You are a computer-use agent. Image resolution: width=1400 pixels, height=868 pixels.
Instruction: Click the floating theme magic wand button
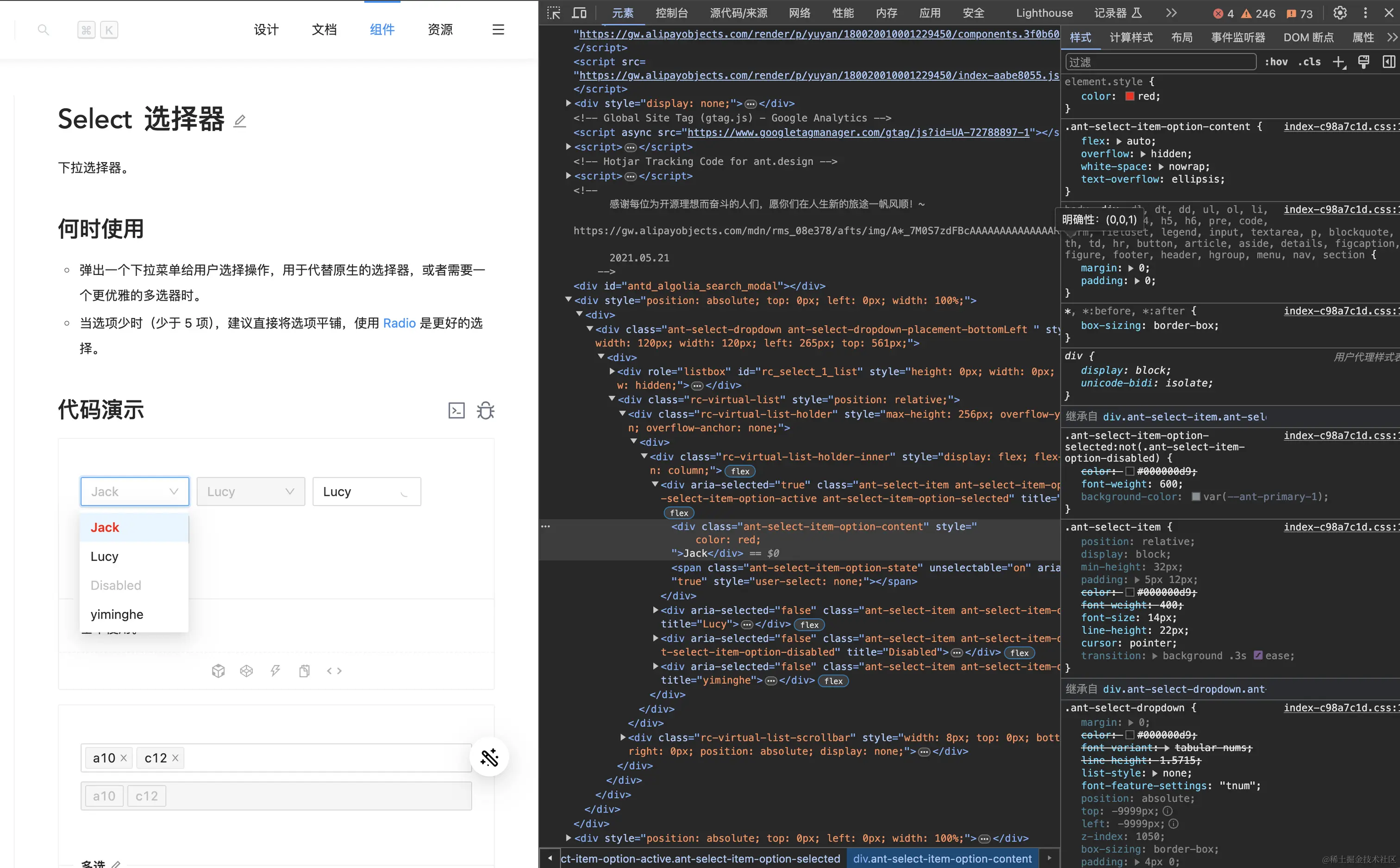point(489,757)
